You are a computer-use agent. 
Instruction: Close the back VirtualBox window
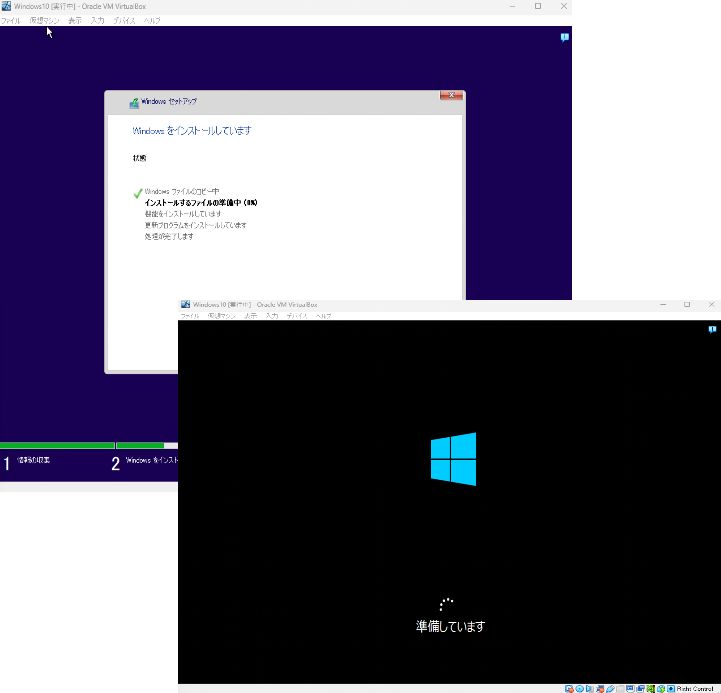click(x=564, y=6)
